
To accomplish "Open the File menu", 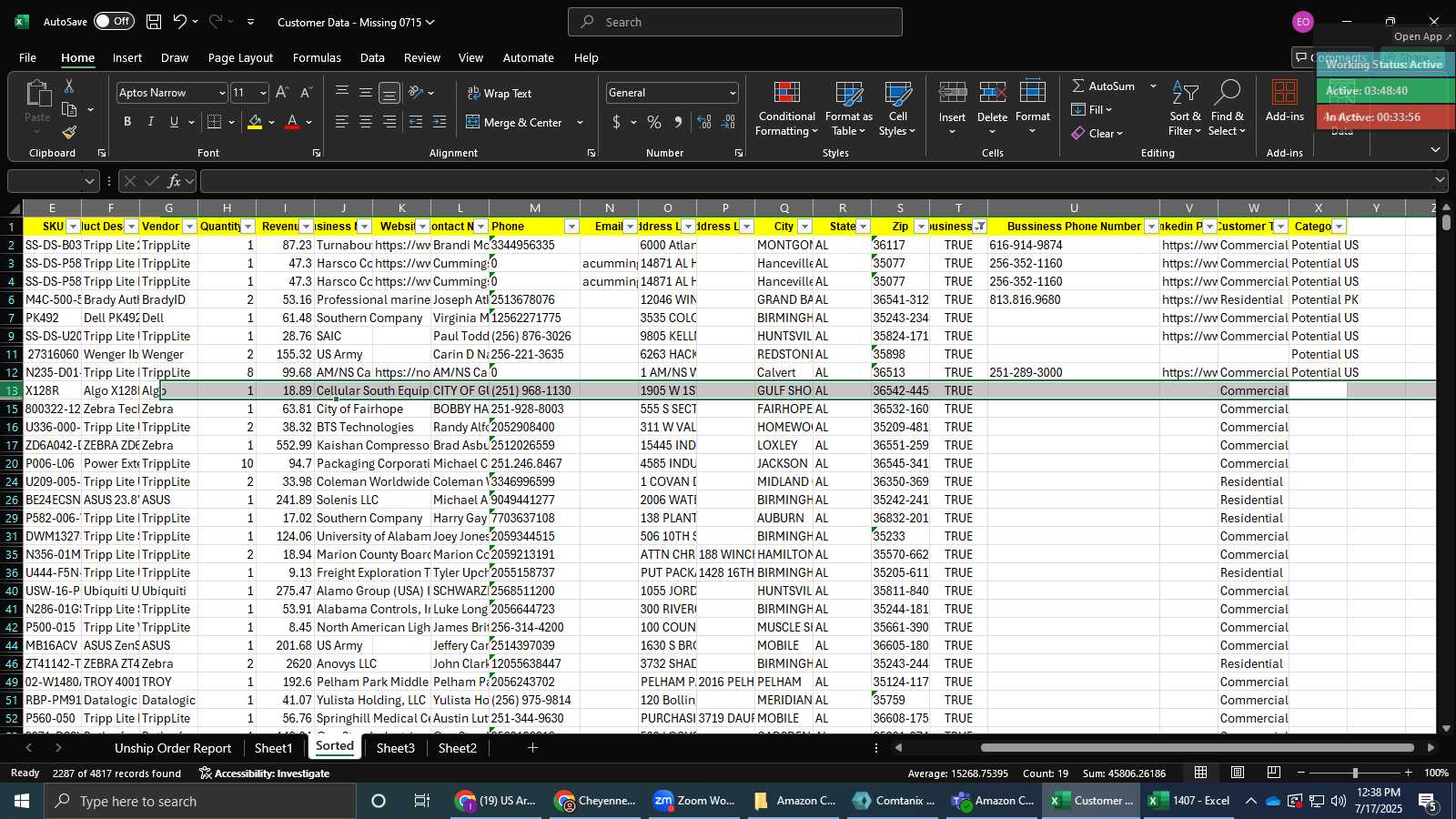I will point(28,57).
